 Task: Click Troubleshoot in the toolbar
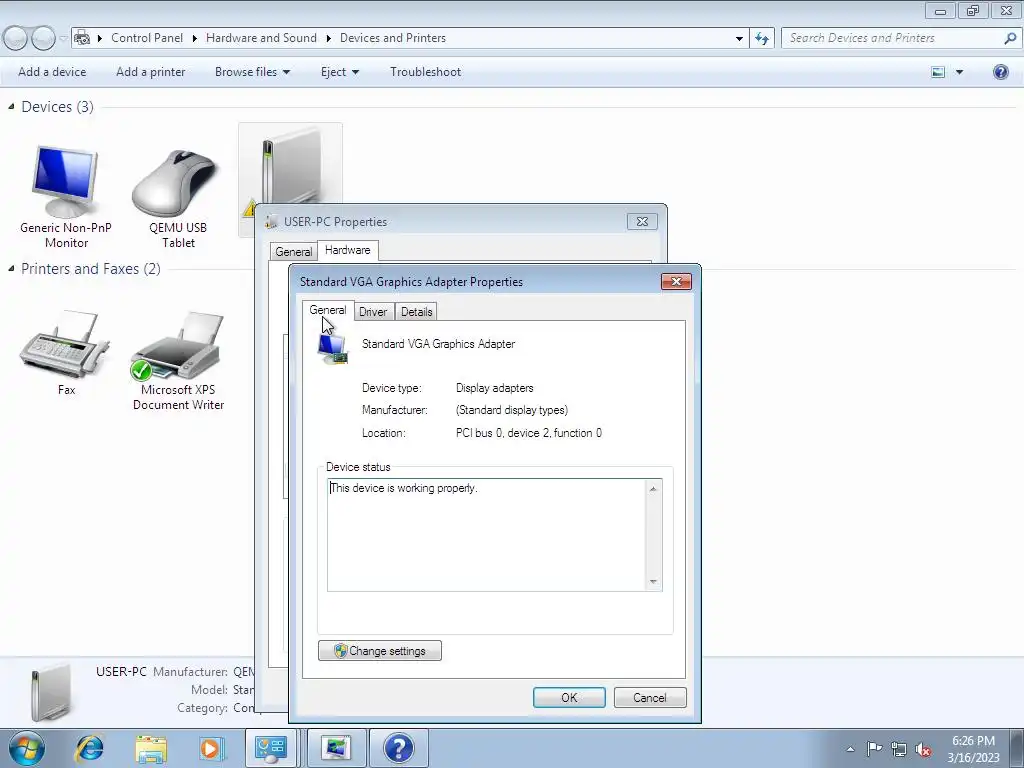pos(426,72)
